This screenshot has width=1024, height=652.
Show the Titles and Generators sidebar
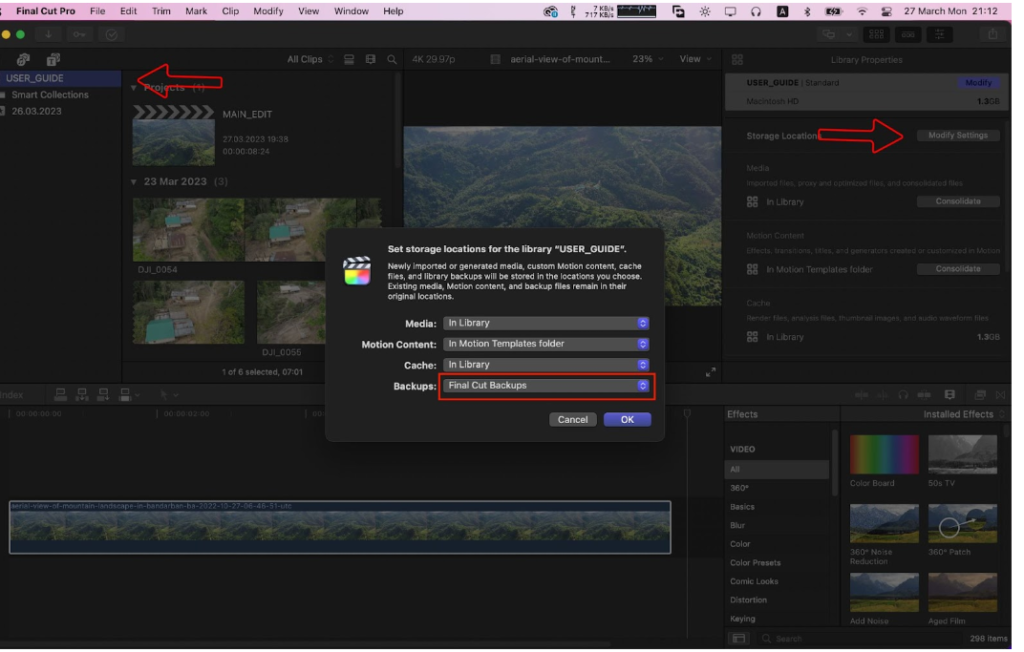coord(53,59)
